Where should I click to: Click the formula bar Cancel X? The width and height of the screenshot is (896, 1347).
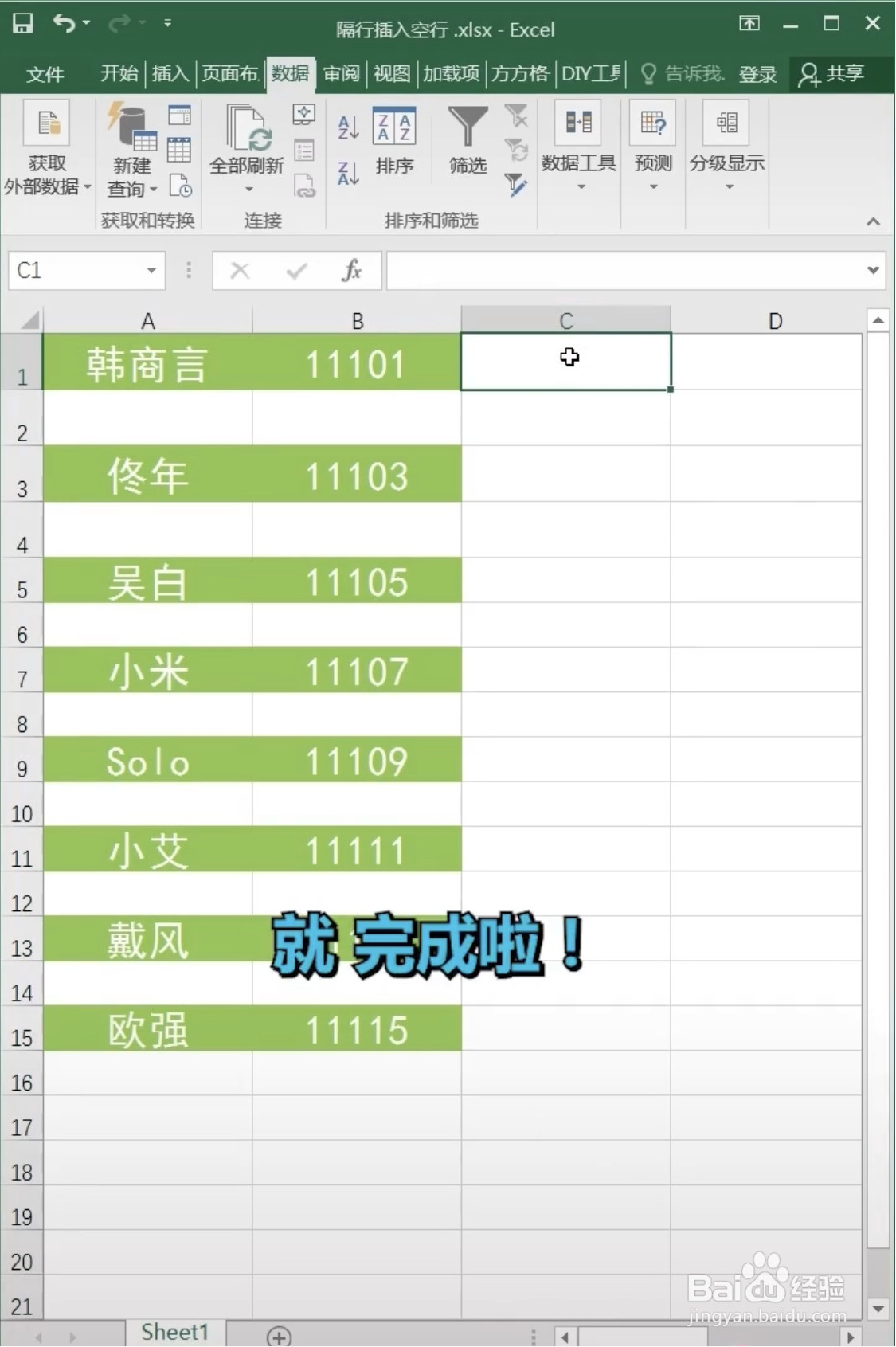tap(240, 271)
